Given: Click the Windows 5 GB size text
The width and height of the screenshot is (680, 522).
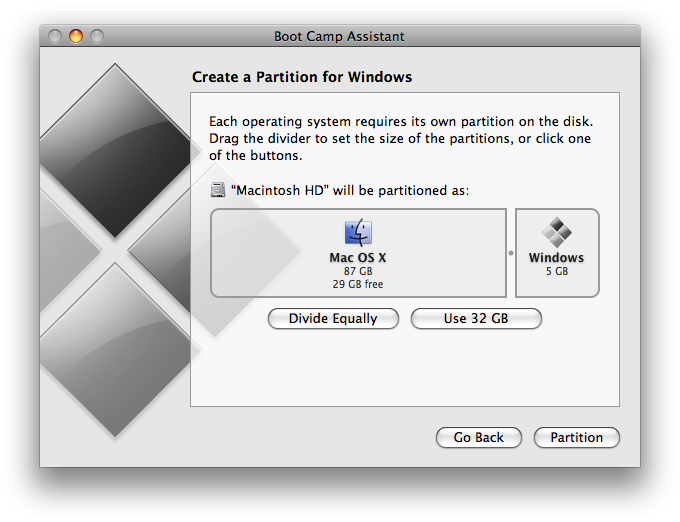Looking at the screenshot, I should [x=557, y=271].
